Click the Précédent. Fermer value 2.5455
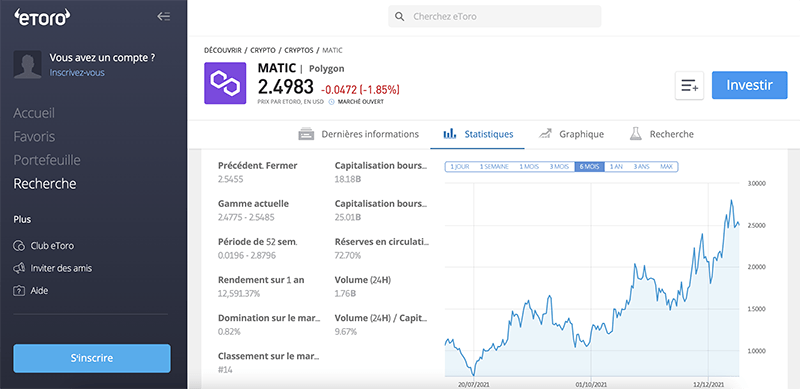This screenshot has height=389, width=800. (x=231, y=179)
